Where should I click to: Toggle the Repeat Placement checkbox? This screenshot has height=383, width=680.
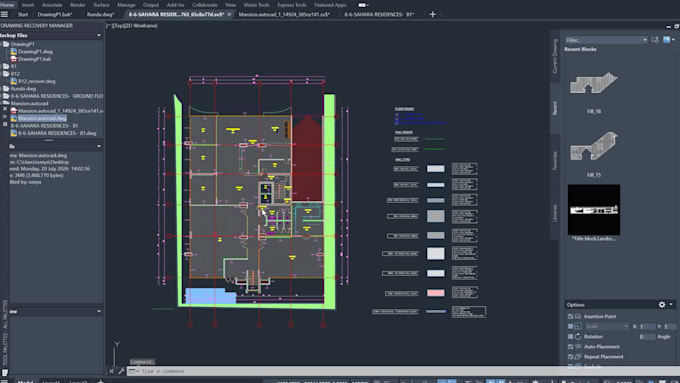570,357
